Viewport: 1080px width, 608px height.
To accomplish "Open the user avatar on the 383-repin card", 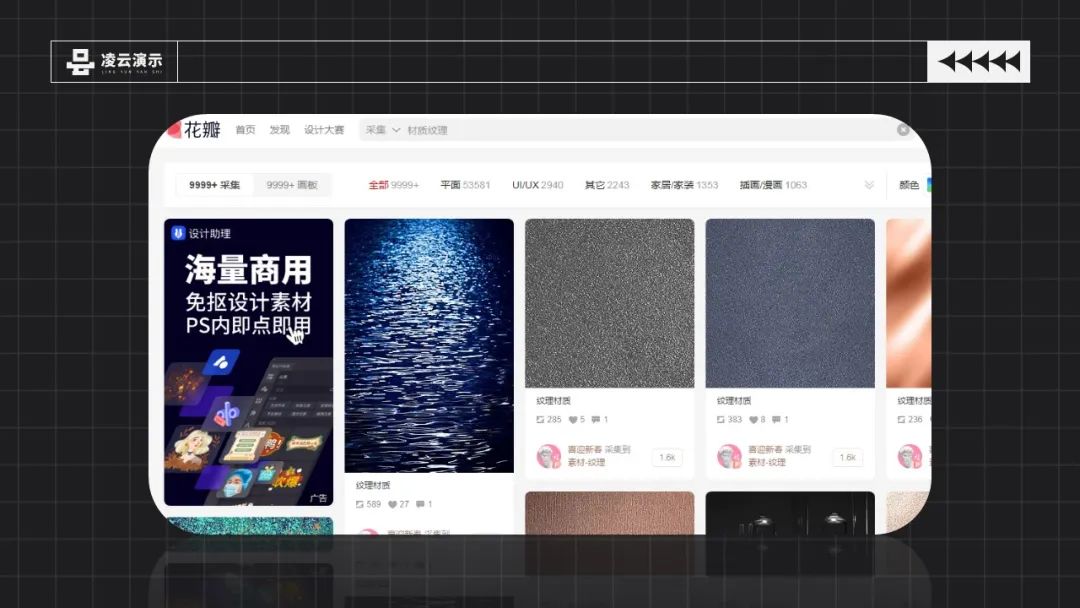I will pyautogui.click(x=729, y=456).
